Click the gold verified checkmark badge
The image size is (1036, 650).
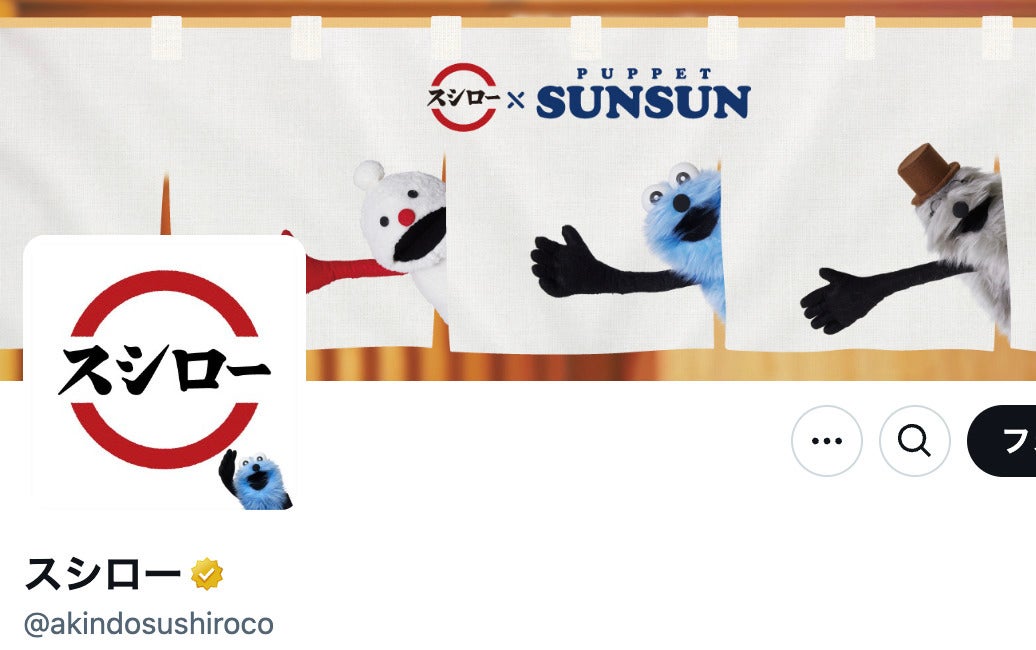click(207, 574)
